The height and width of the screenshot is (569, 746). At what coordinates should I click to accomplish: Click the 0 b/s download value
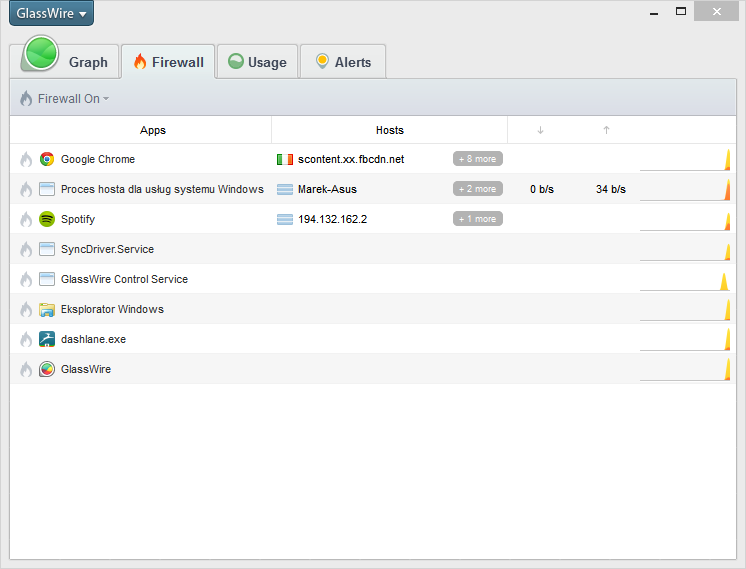(542, 189)
